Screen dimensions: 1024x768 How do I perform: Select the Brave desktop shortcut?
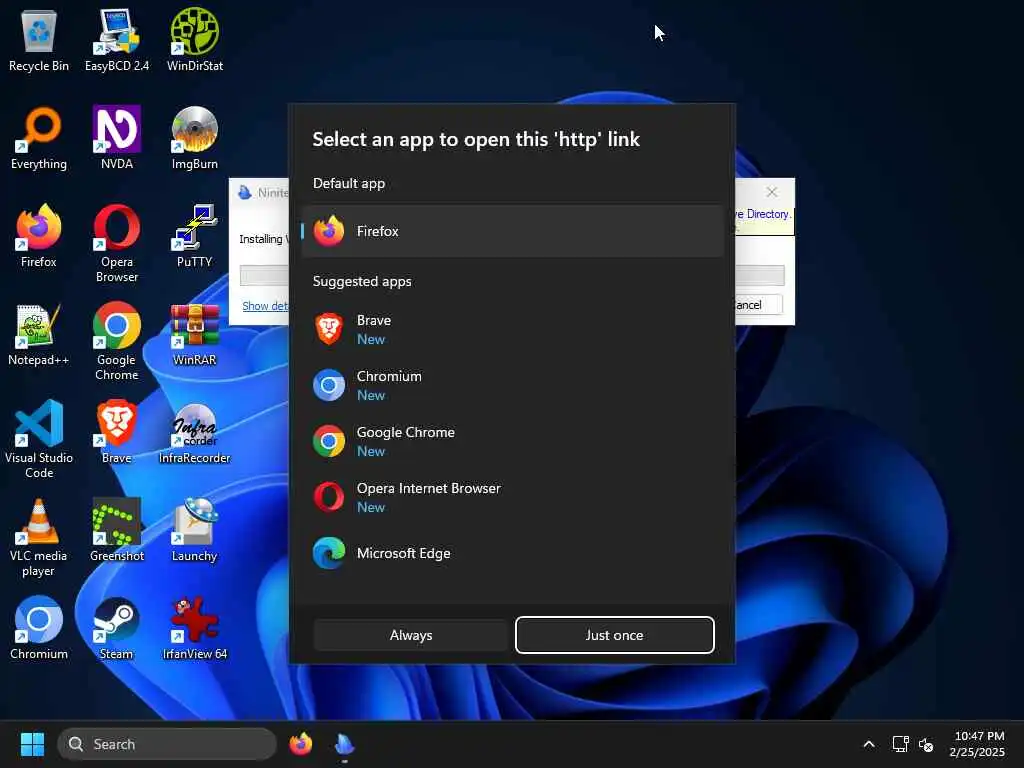[x=117, y=432]
